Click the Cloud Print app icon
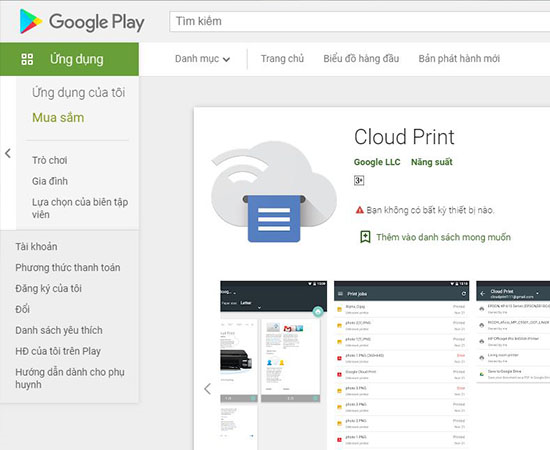This screenshot has height=450, width=550. pos(274,192)
